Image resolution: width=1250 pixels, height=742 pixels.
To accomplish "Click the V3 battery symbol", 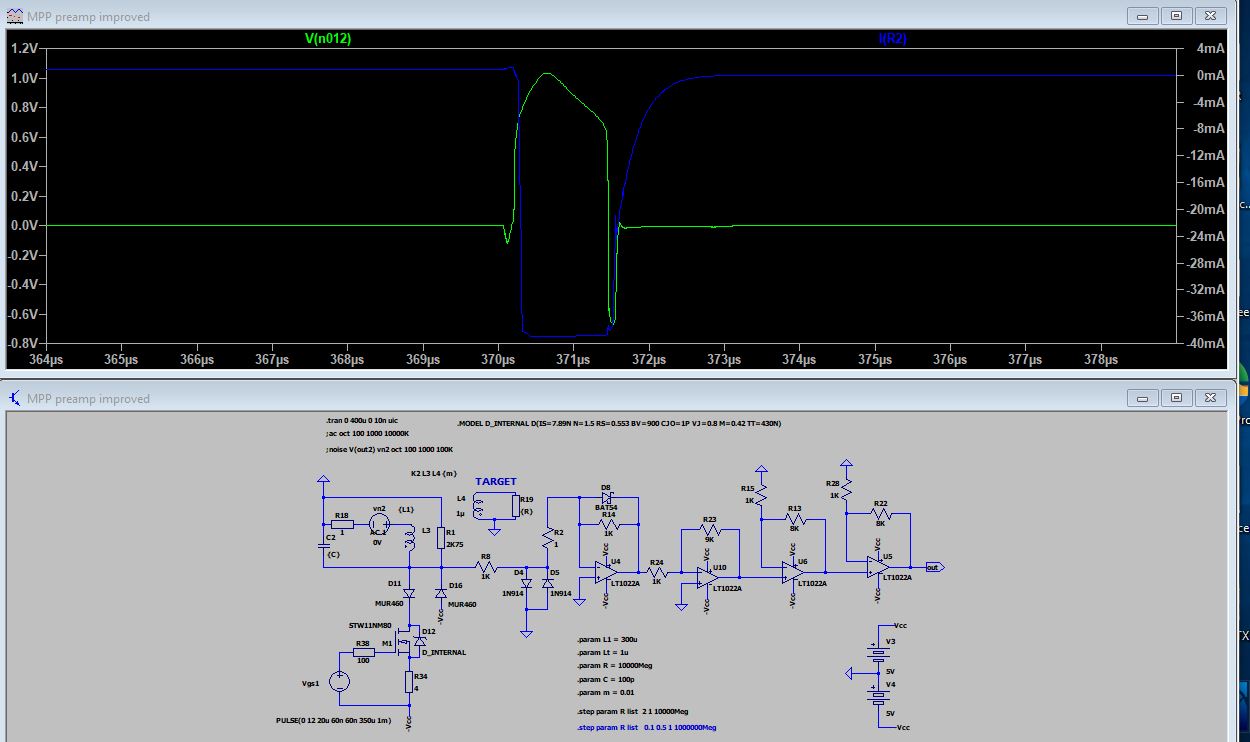I will pos(878,653).
